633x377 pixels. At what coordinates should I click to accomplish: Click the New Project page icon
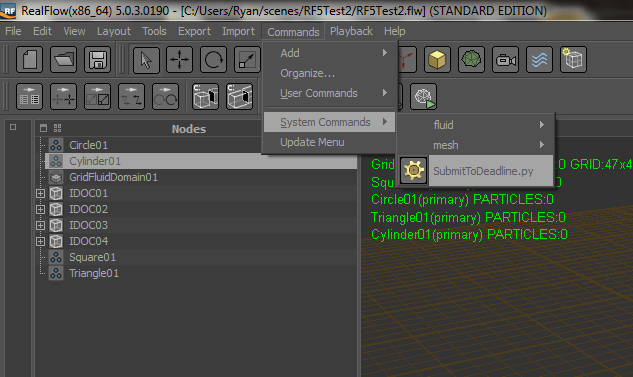(29, 60)
